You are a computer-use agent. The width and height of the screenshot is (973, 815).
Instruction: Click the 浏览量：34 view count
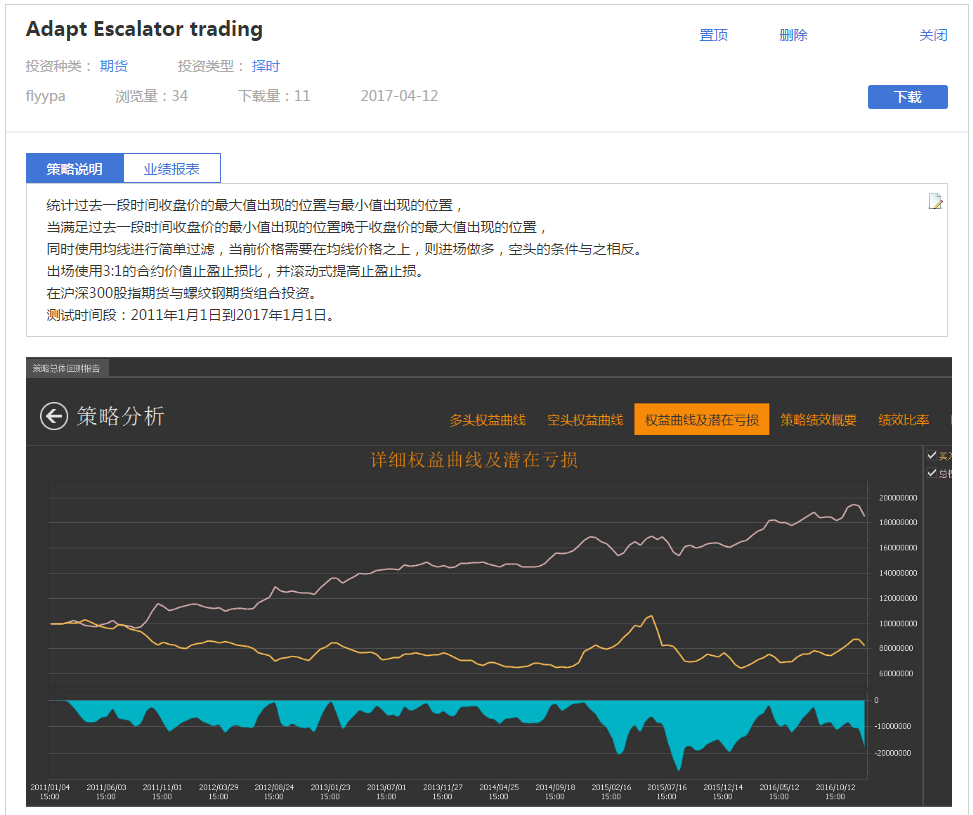[151, 96]
